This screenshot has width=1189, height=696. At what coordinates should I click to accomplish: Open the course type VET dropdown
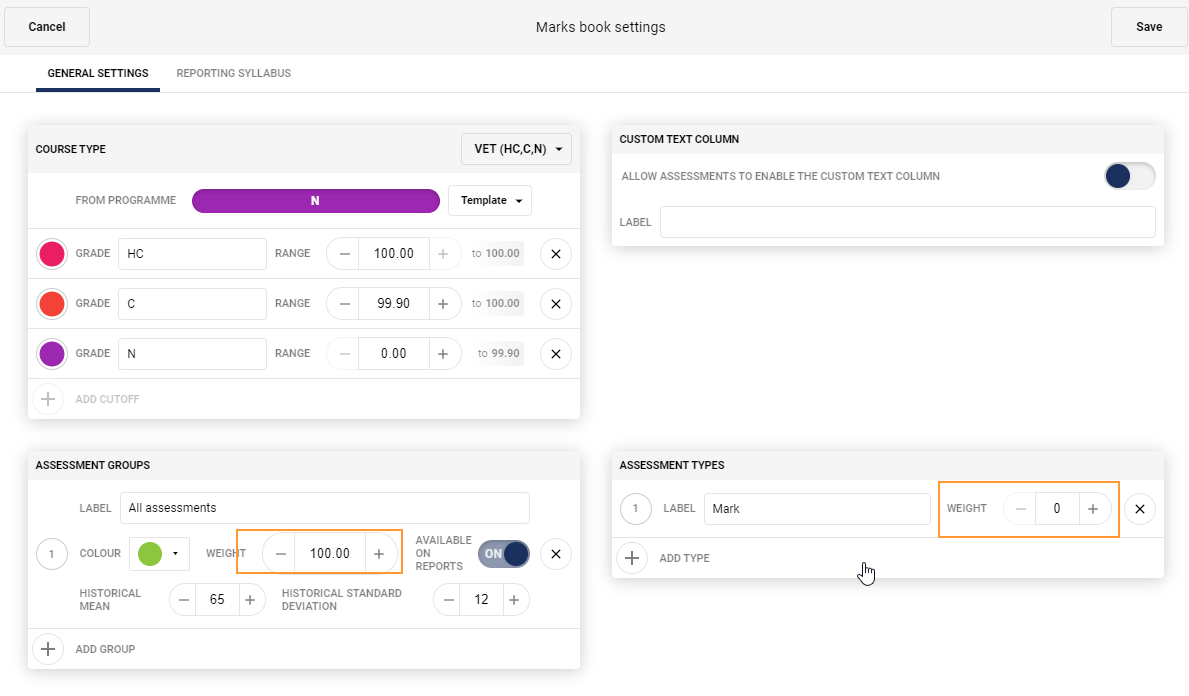tap(516, 148)
